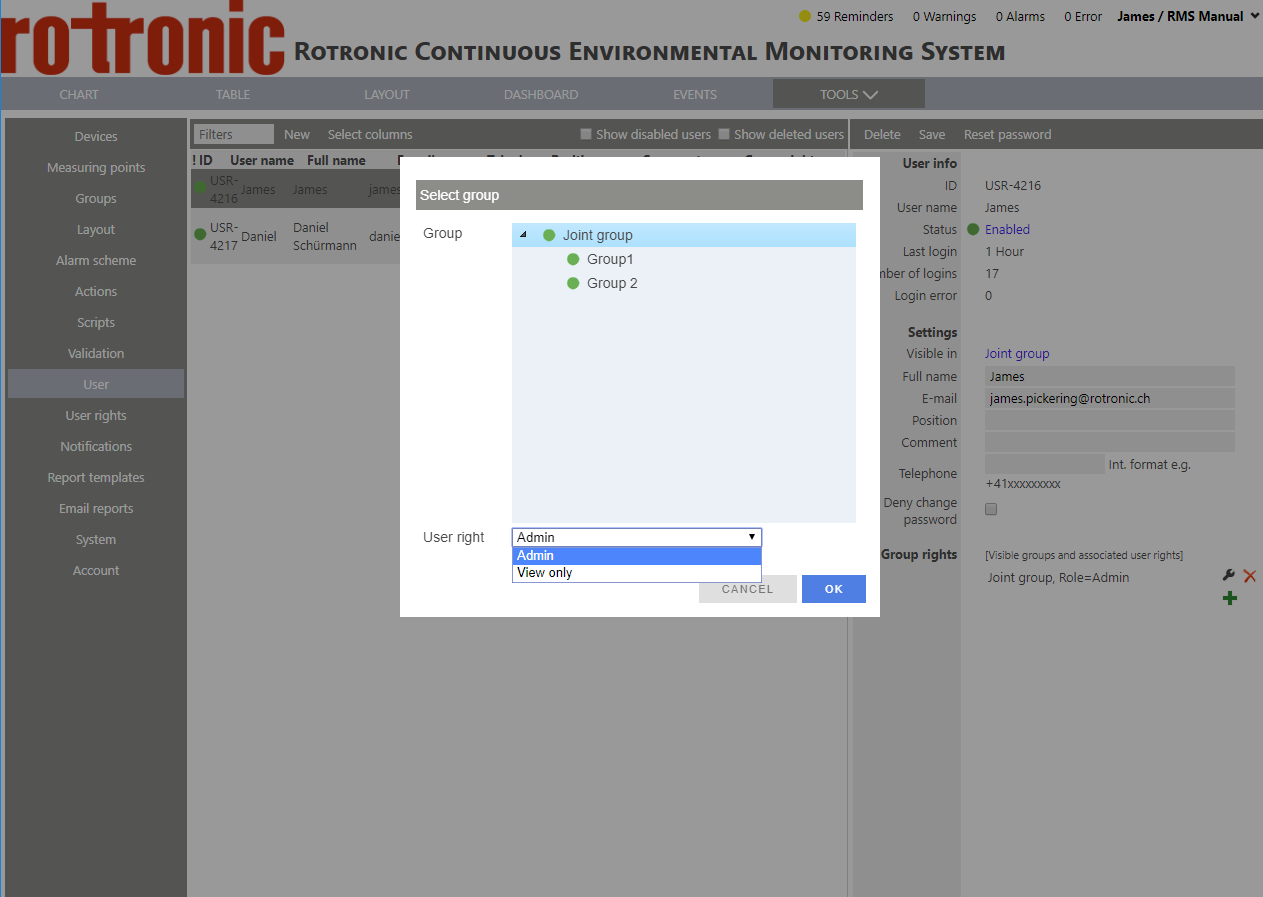Click yellow reminders indicator dot
Viewport: 1263px width, 897px height.
pyautogui.click(x=805, y=16)
